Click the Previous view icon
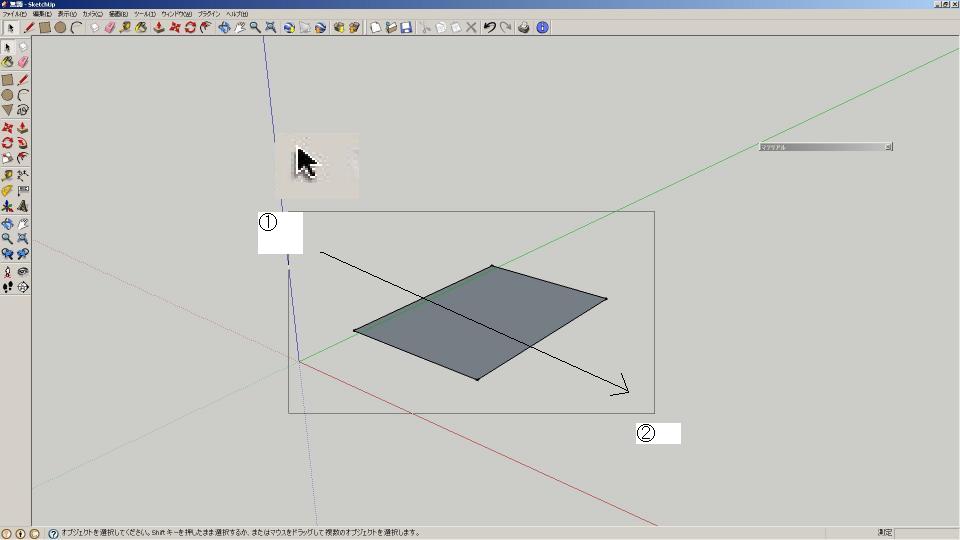 (7, 253)
